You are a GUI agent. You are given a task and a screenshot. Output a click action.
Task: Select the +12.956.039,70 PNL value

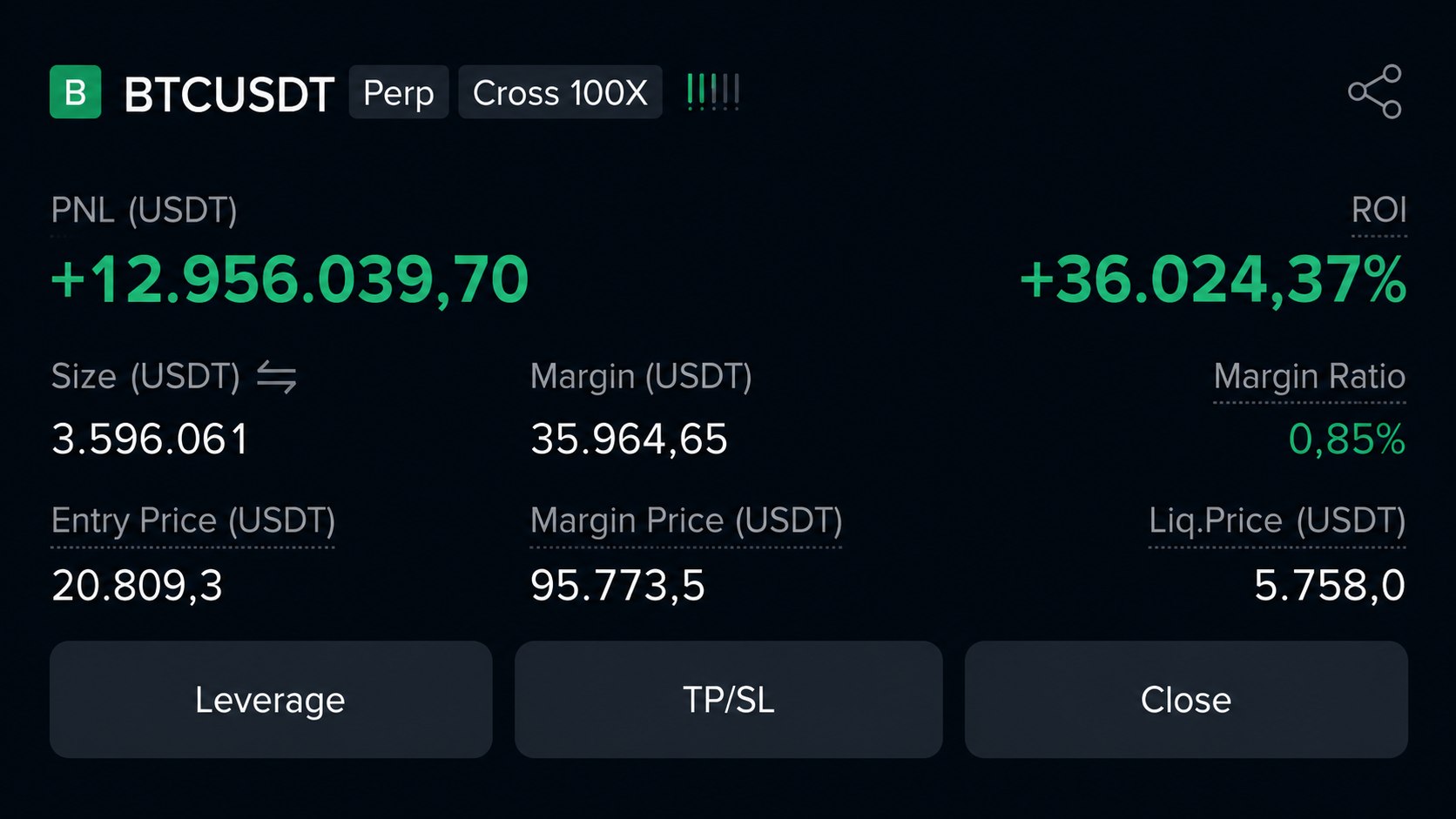pos(290,280)
